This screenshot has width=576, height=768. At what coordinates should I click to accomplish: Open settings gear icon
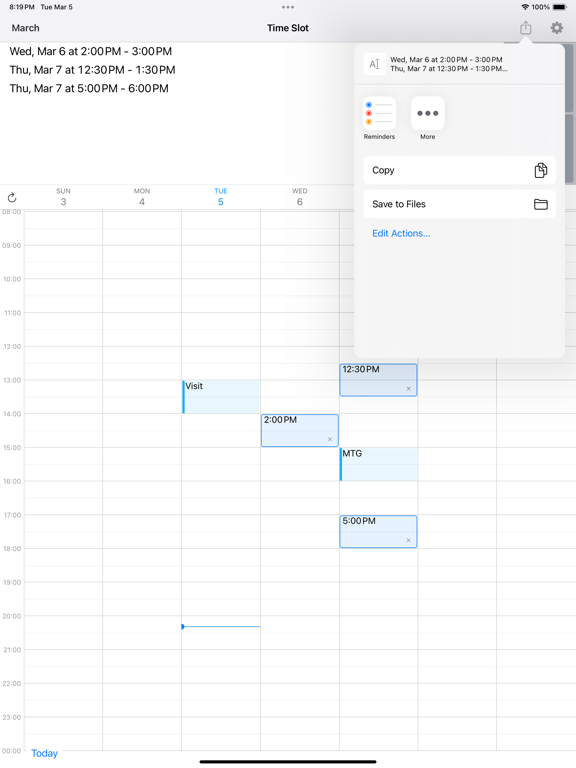click(556, 28)
